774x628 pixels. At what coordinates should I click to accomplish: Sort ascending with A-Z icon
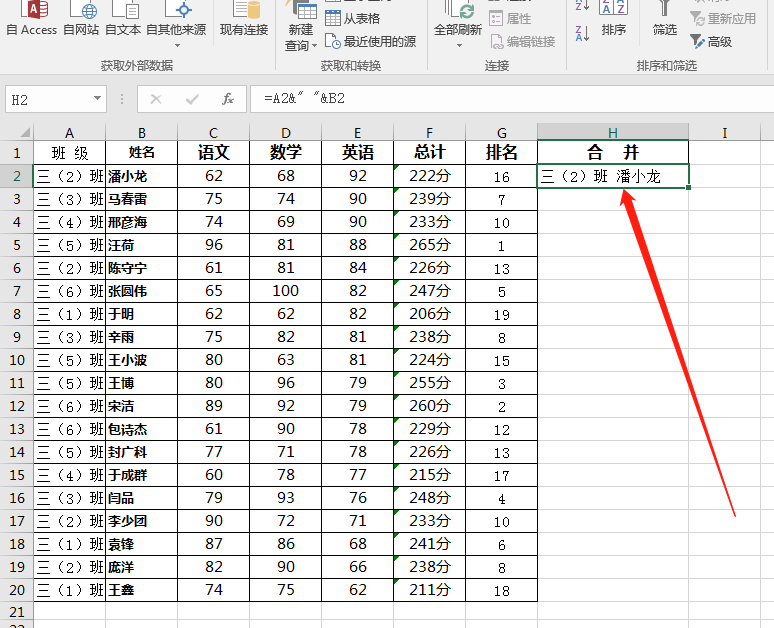[582, 6]
